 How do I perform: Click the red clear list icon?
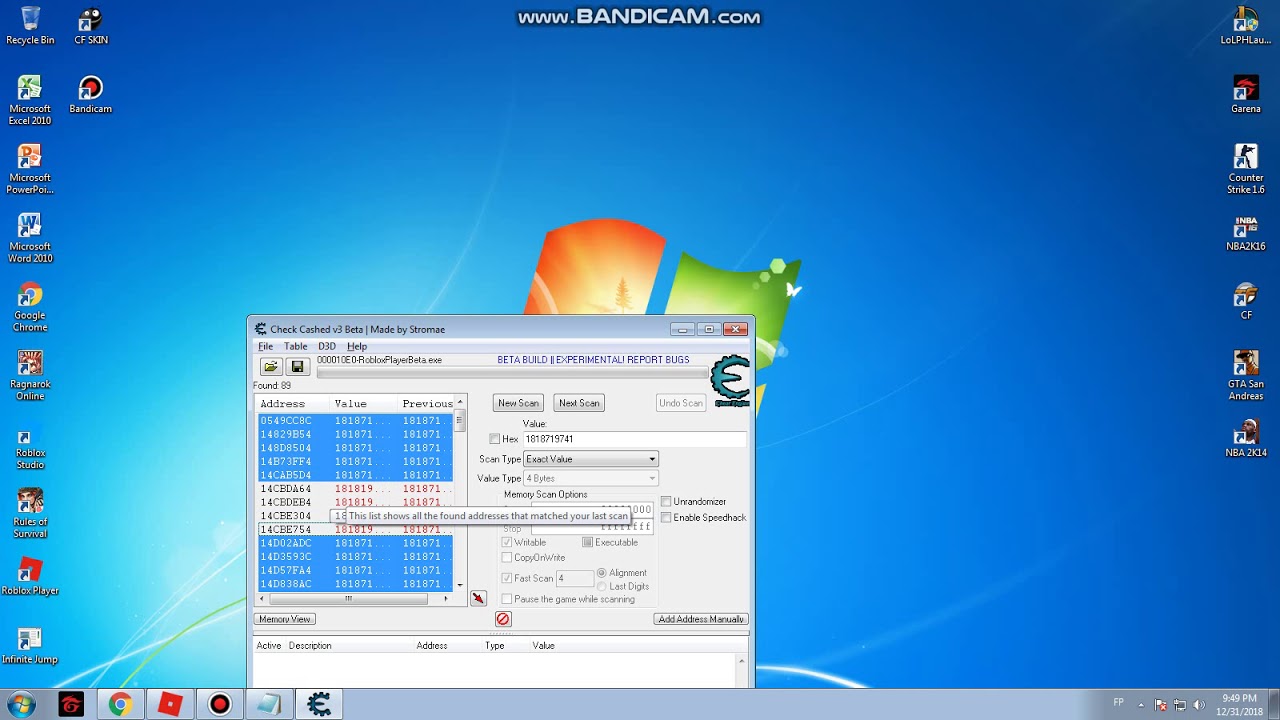click(503, 619)
